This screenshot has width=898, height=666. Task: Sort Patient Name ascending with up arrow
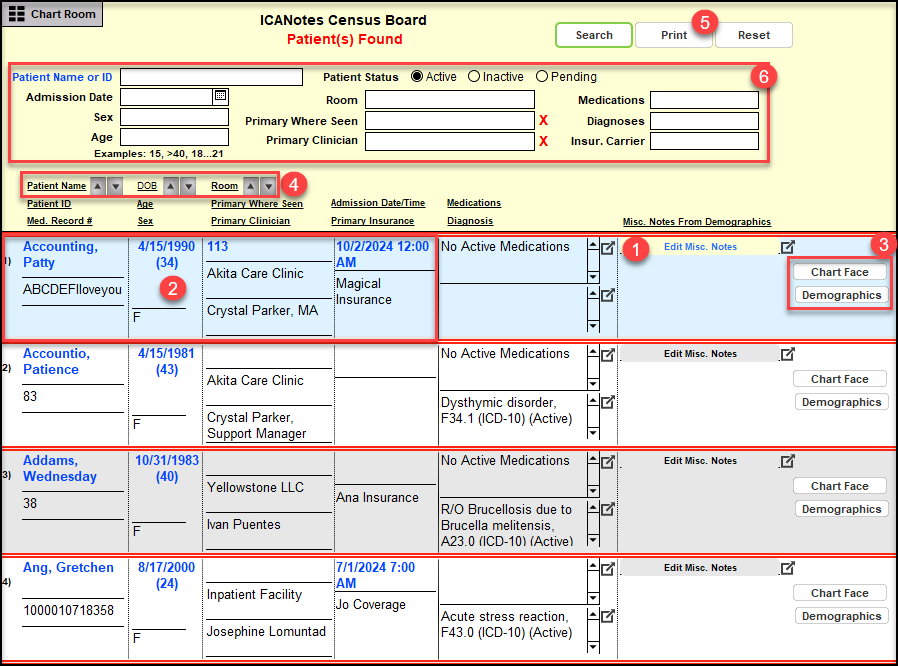click(x=97, y=186)
